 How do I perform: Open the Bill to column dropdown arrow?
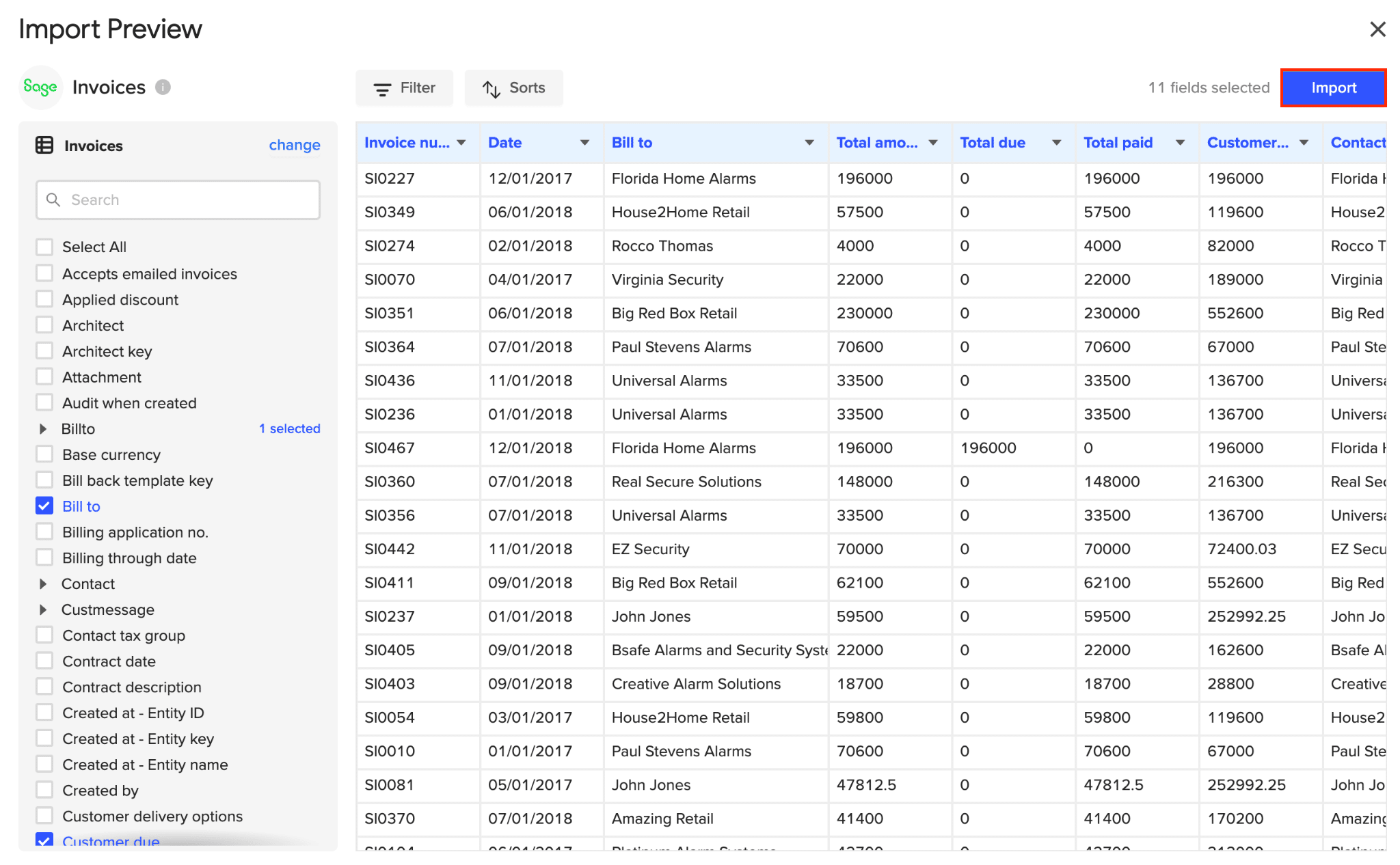809,143
